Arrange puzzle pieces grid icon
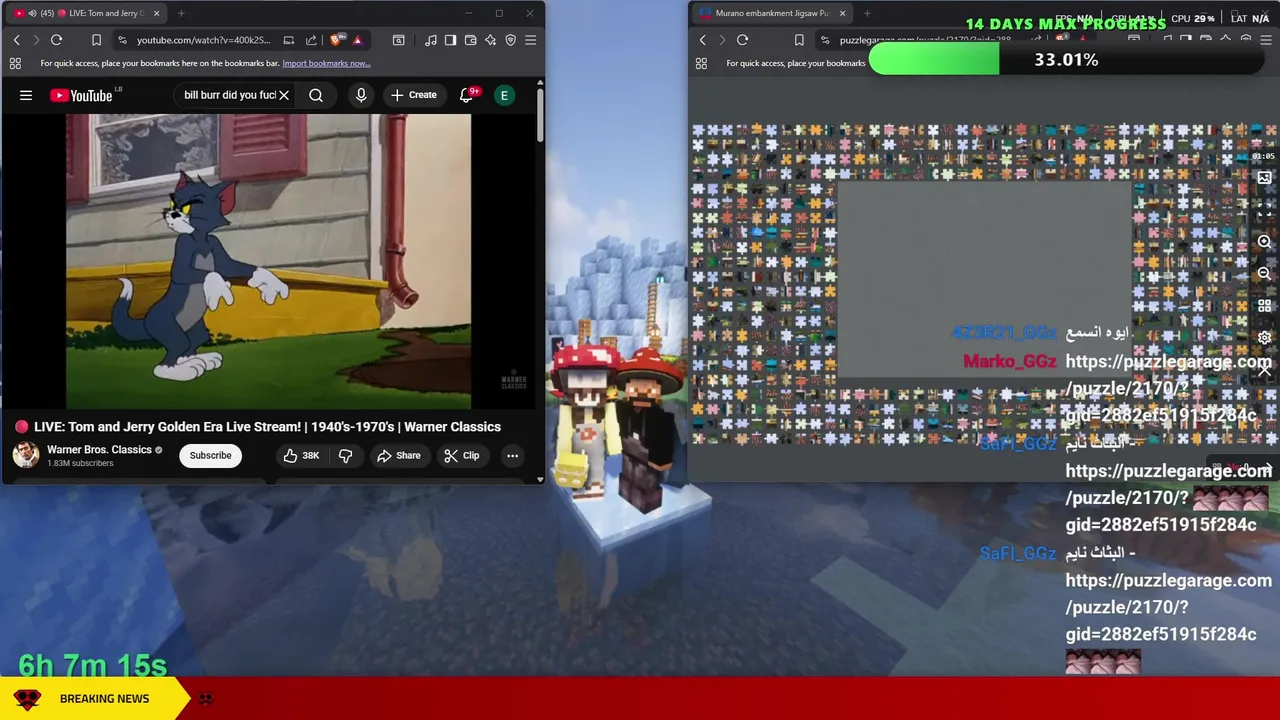This screenshot has width=1280, height=720. (1264, 306)
